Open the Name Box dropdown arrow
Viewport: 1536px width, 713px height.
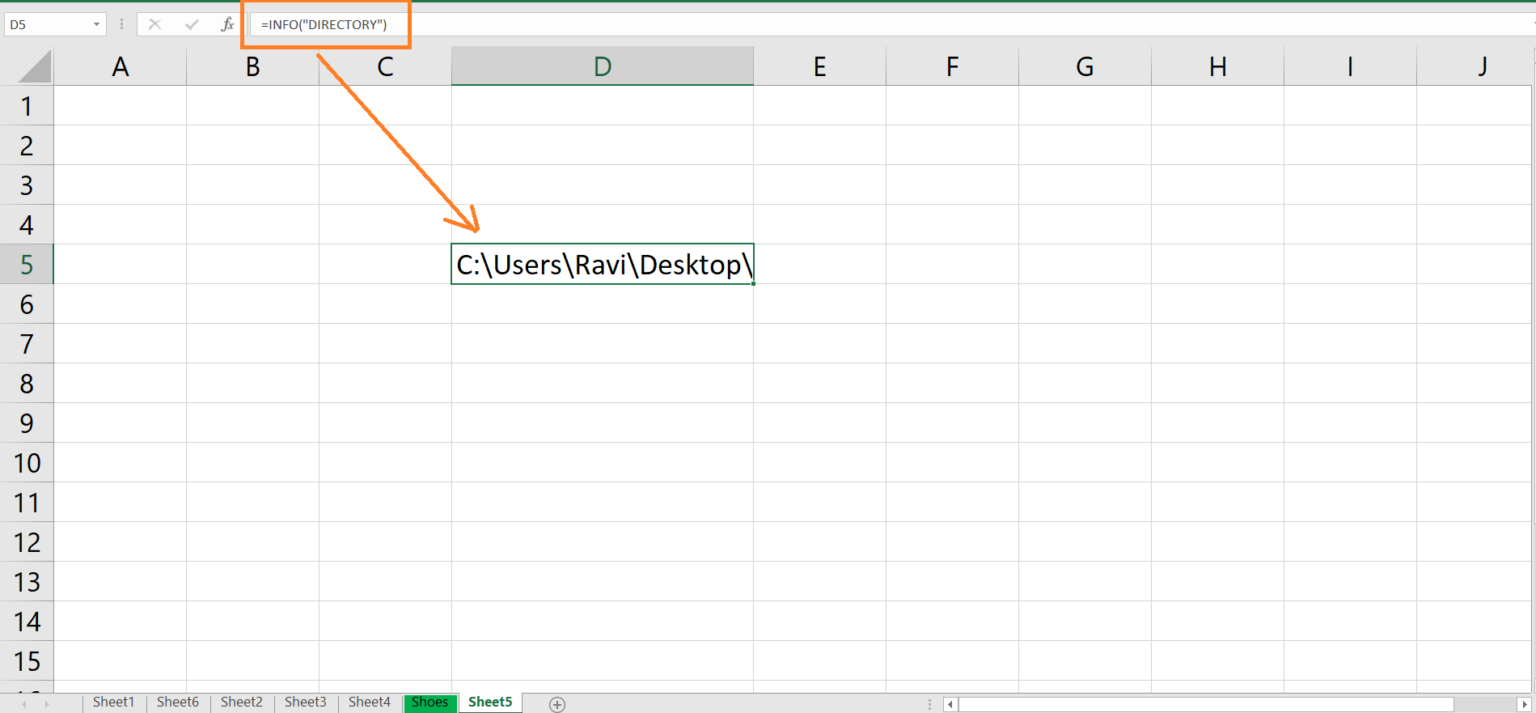[97, 23]
